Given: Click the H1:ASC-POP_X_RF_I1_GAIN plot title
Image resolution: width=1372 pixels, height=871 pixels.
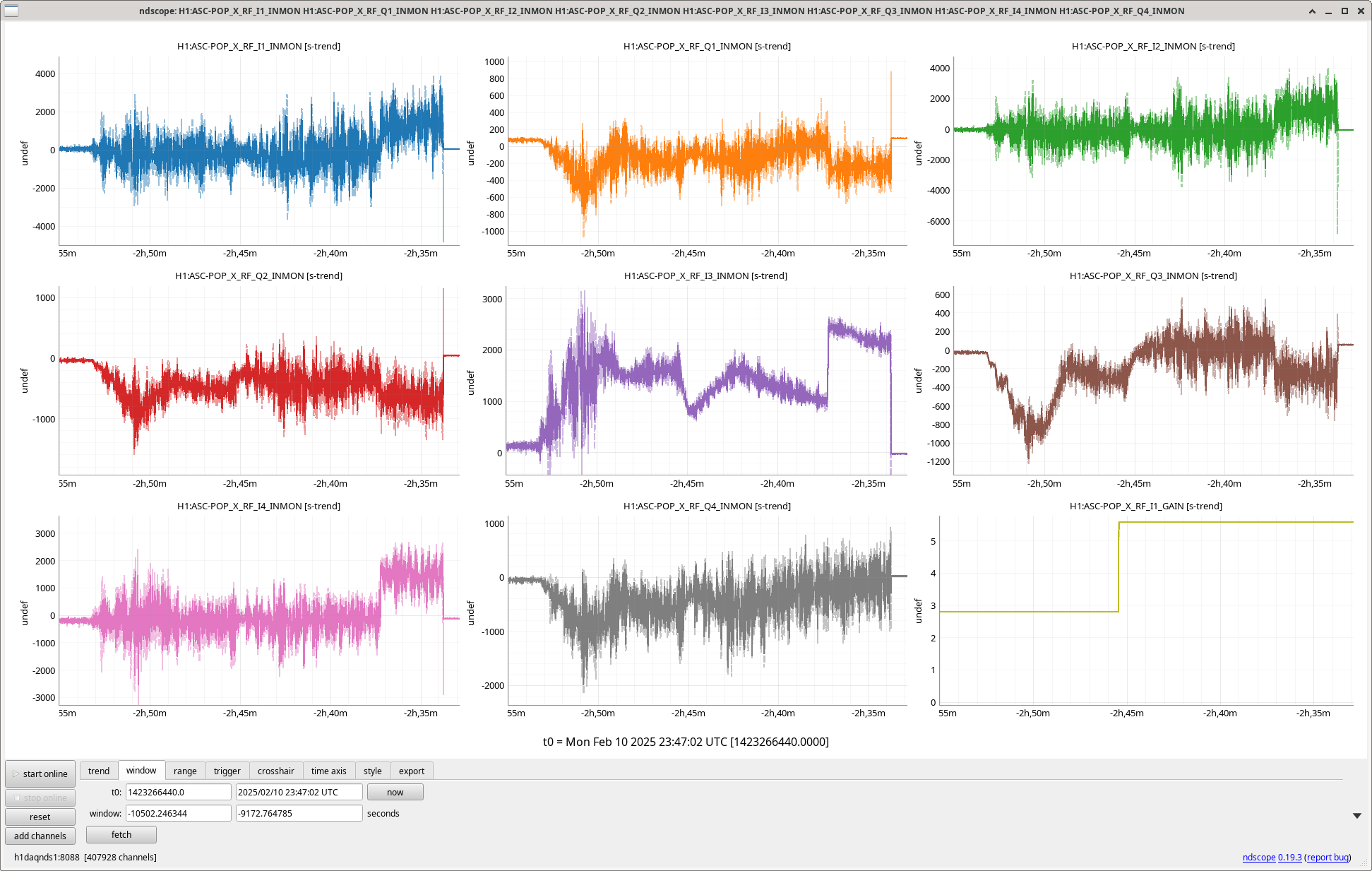Looking at the screenshot, I should pyautogui.click(x=1145, y=506).
